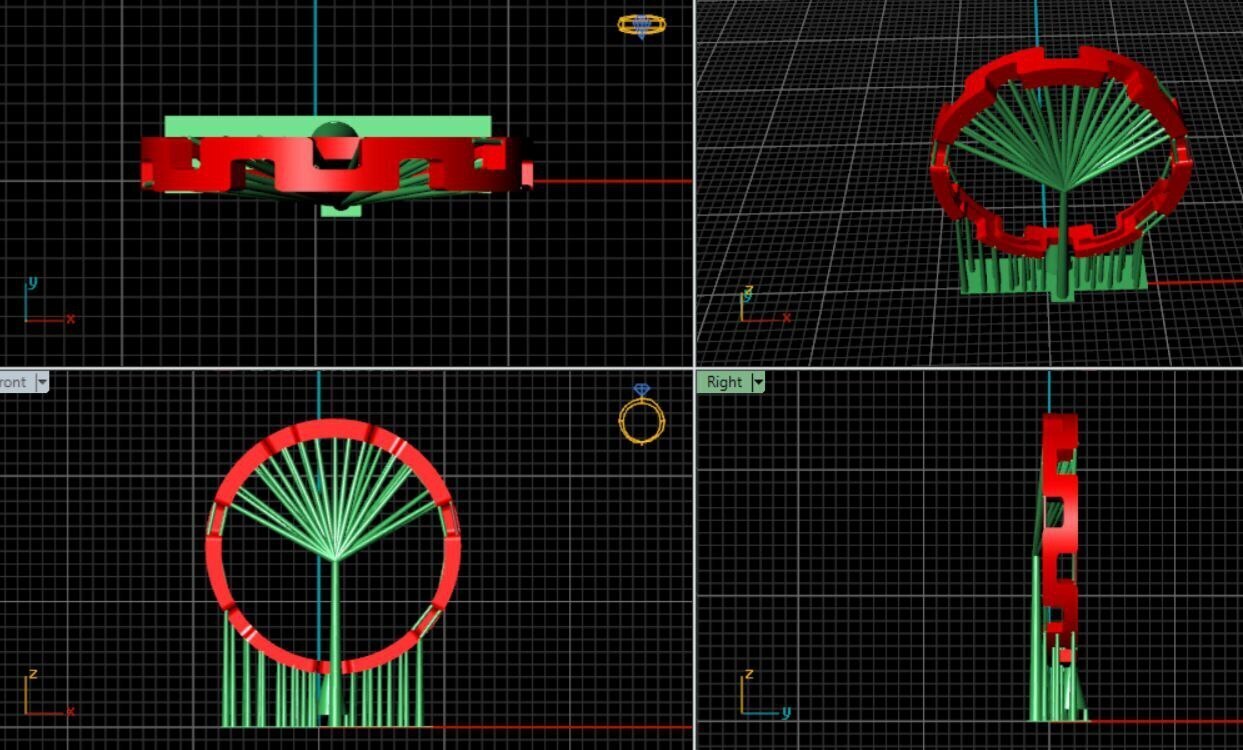The width and height of the screenshot is (1243, 750).
Task: Click the axis indicator in the perspective viewport
Action: pyautogui.click(x=762, y=306)
